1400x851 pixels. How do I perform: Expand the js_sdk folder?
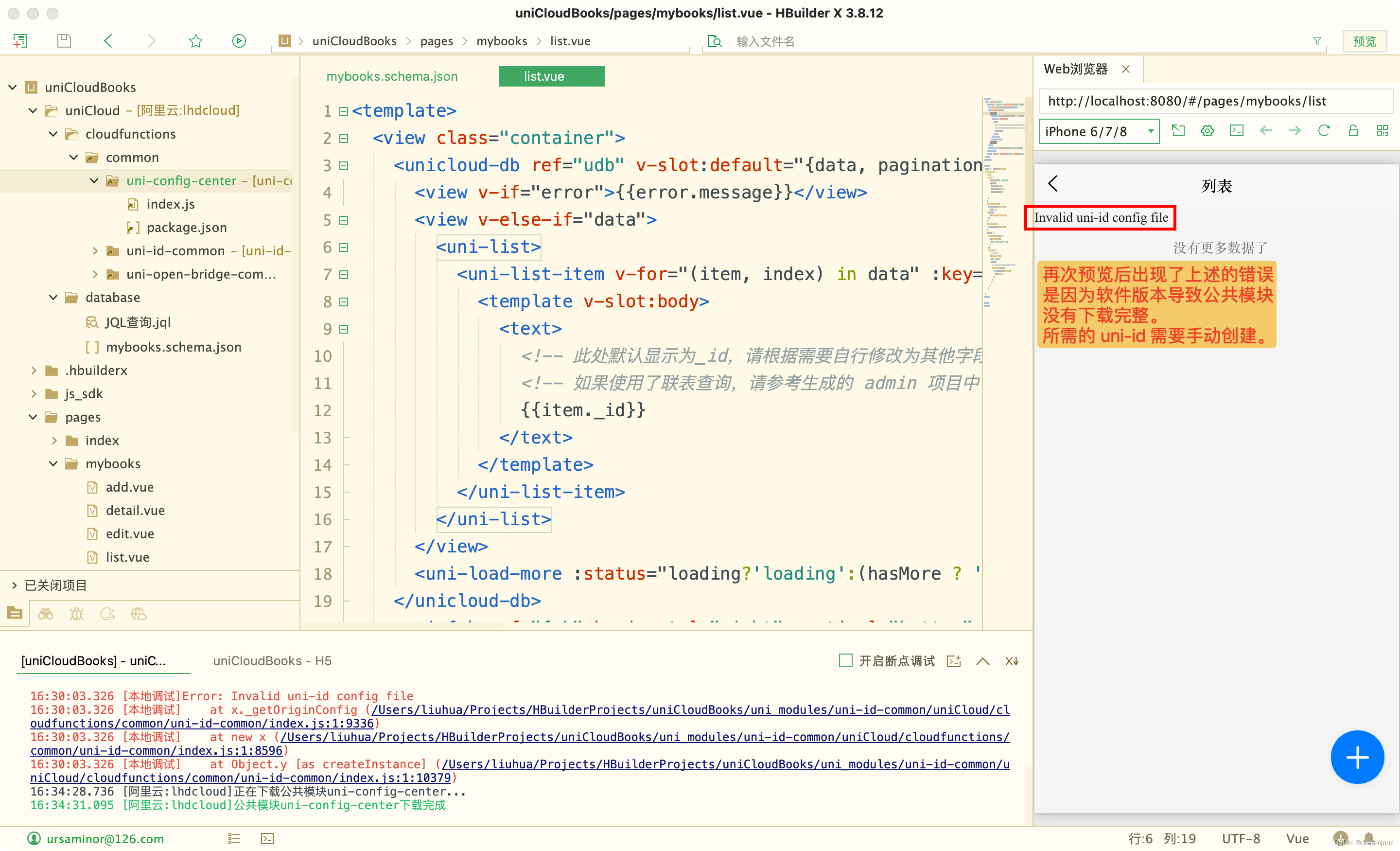[x=34, y=393]
